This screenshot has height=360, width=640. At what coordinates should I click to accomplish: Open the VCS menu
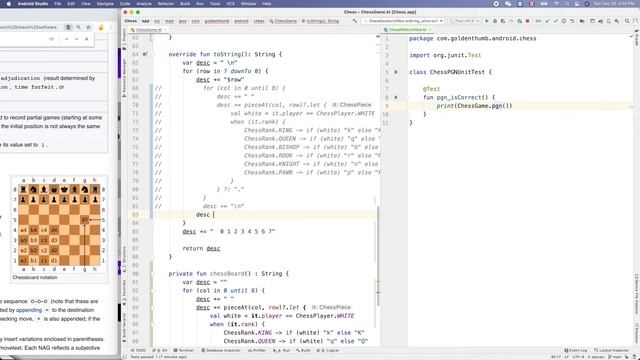tap(231, 4)
